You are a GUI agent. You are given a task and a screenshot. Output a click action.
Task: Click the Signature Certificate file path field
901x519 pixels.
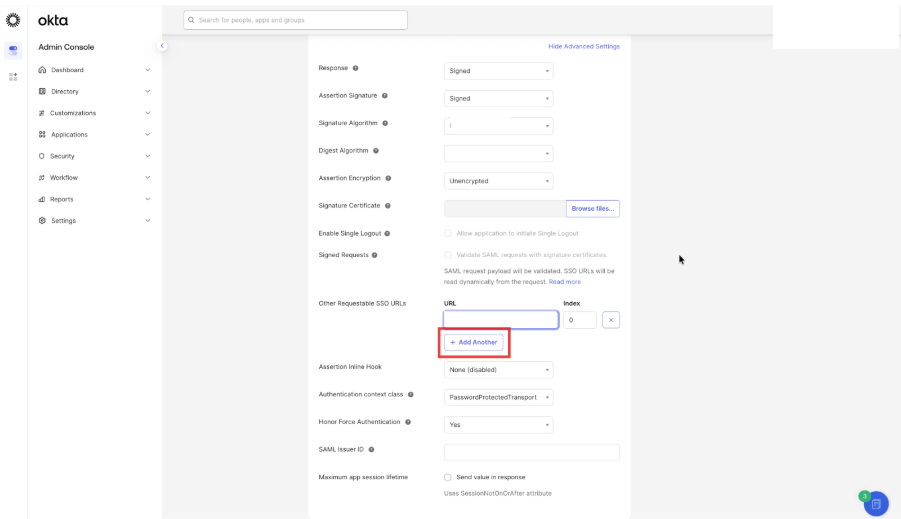click(x=505, y=209)
